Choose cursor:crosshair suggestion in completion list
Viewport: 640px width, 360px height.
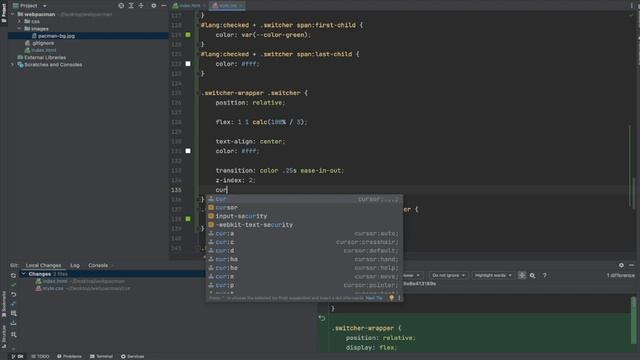(304, 242)
